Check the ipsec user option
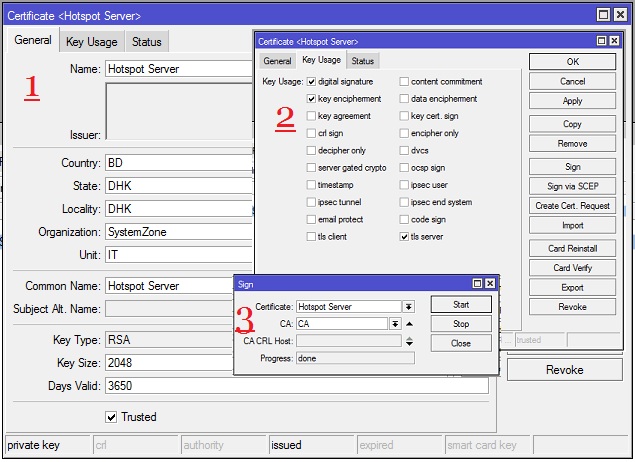The width and height of the screenshot is (635, 462). coord(404,185)
